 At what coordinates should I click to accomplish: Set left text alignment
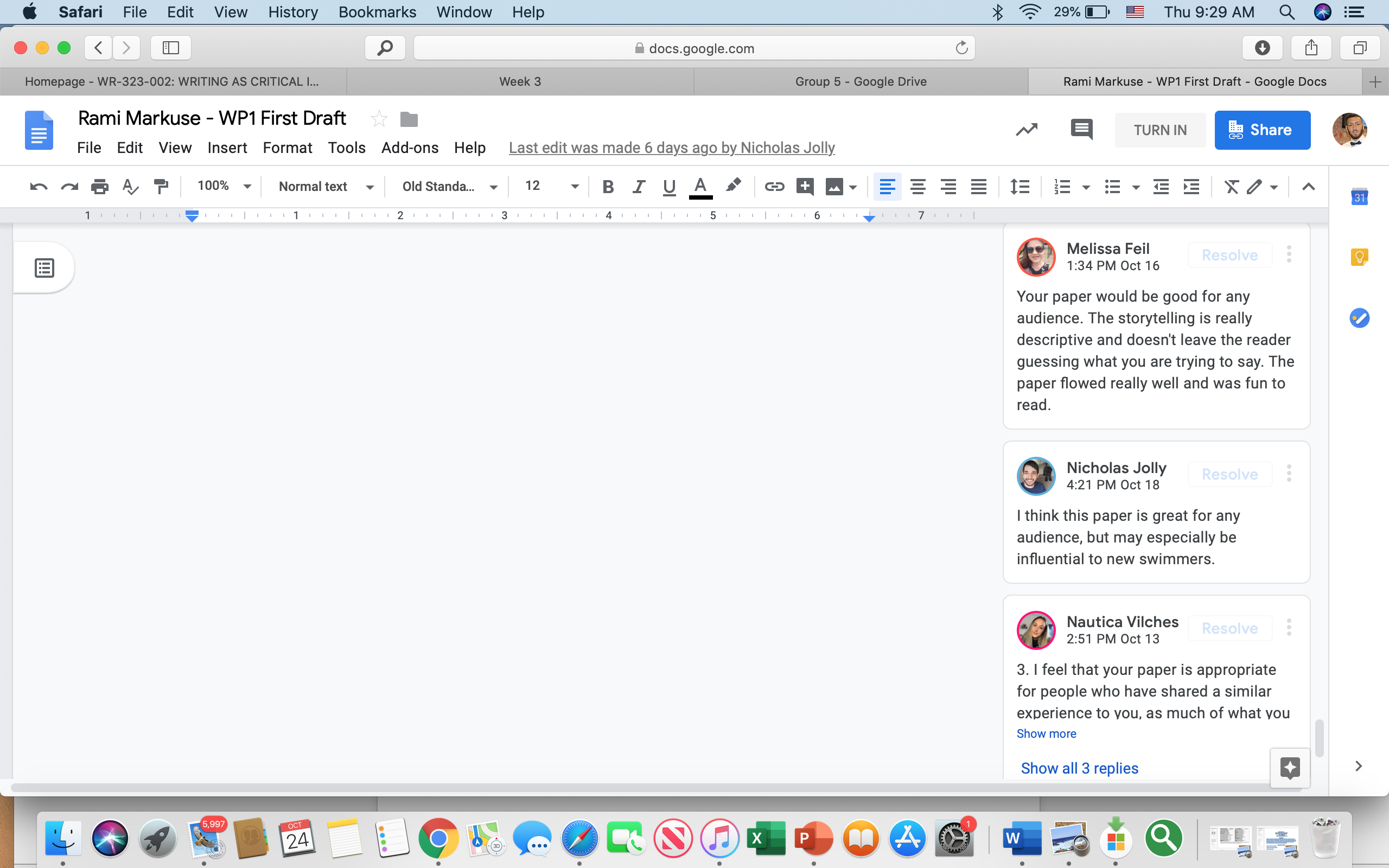(x=887, y=187)
